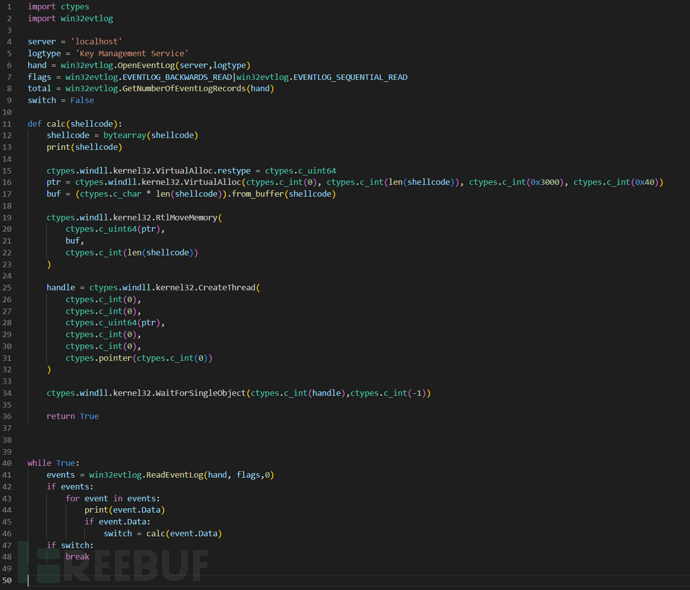Click 'import win32evtlog' on line 2
The width and height of the screenshot is (690, 590).
point(70,18)
